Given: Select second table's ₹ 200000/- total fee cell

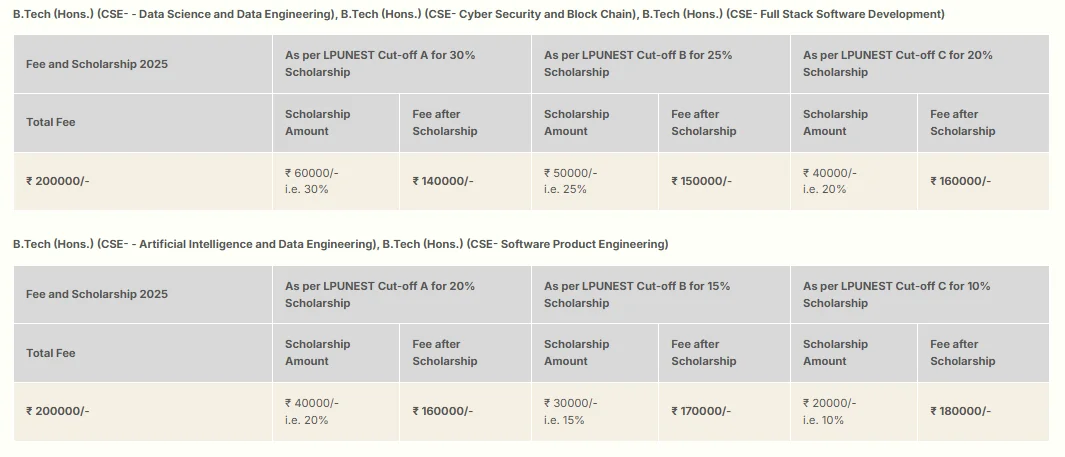Looking at the screenshot, I should (x=143, y=412).
